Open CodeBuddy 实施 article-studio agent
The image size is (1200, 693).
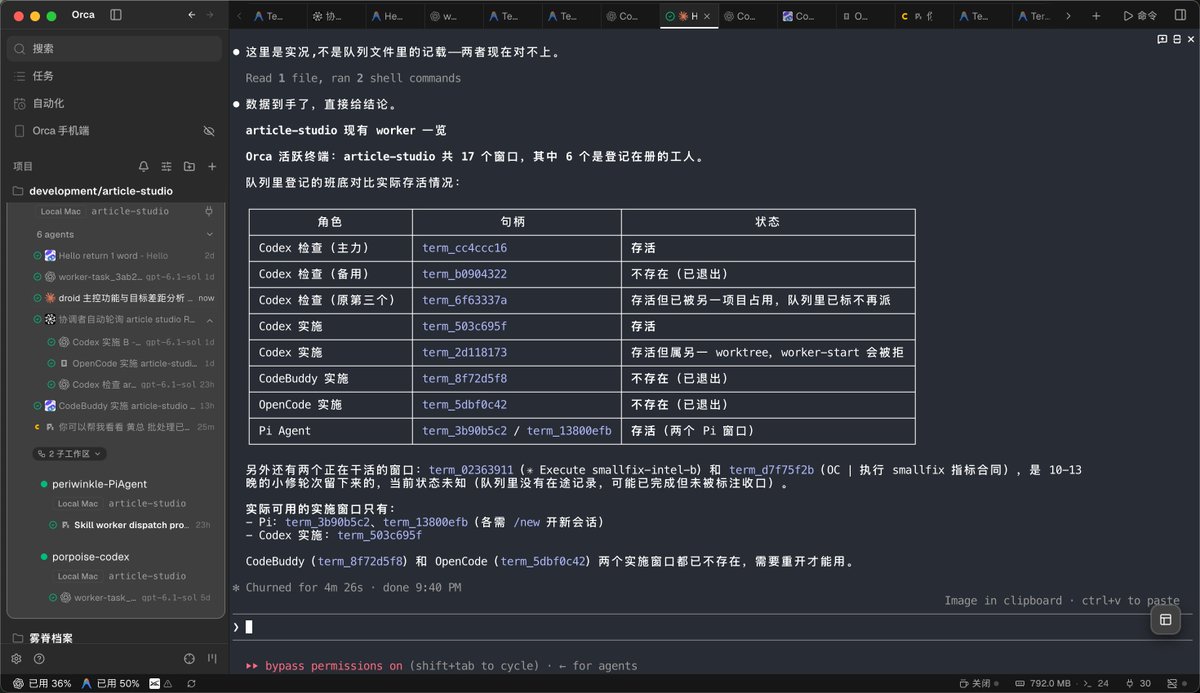[124, 405]
